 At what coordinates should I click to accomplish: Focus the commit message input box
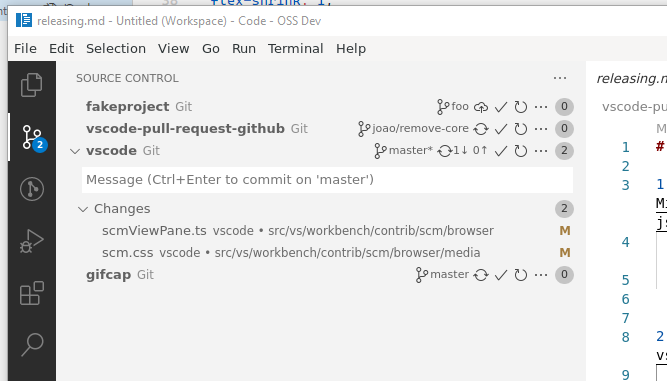point(327,180)
